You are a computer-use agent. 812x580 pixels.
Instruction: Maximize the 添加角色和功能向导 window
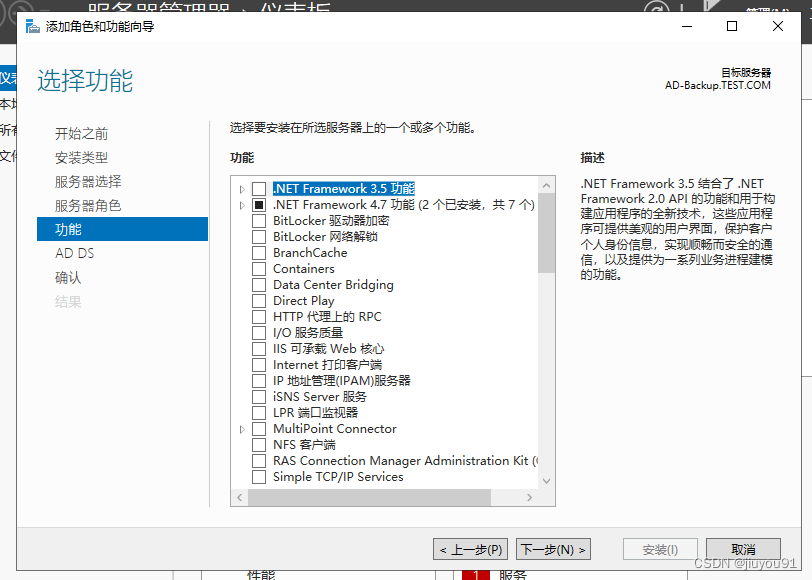732,26
